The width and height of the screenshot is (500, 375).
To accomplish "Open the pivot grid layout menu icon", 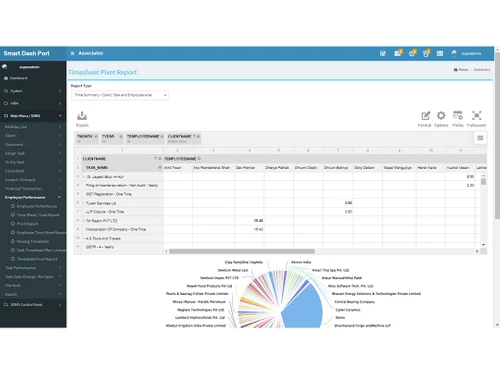I will click(480, 138).
